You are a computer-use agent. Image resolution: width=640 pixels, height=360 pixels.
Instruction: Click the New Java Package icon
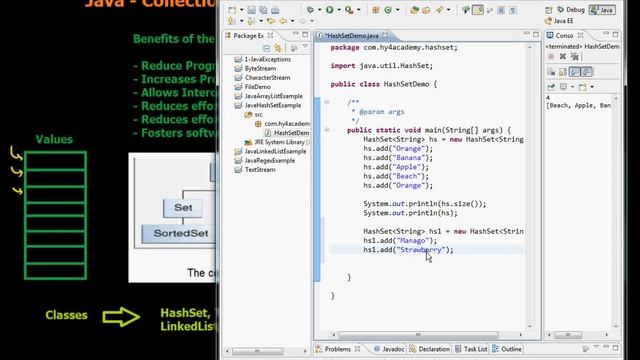tap(376, 10)
